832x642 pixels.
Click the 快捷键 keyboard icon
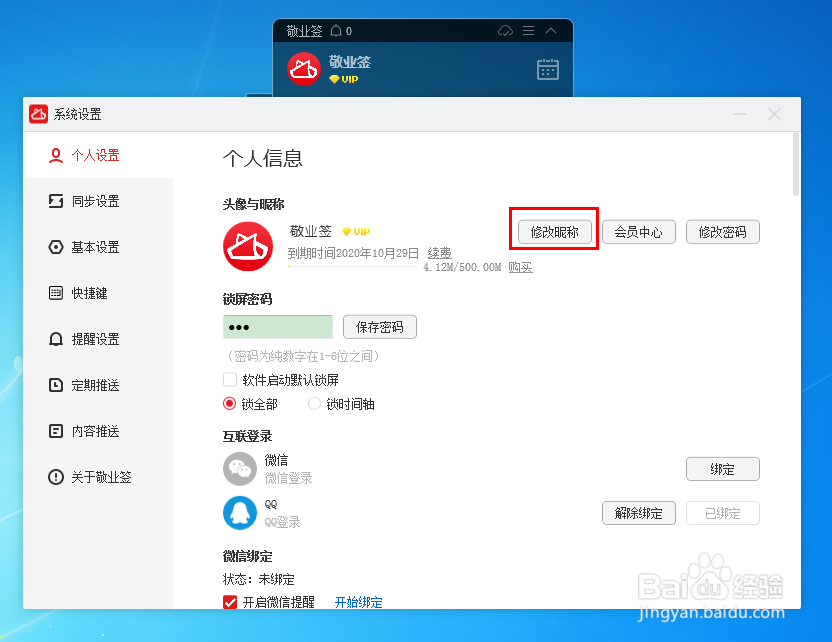pos(56,293)
